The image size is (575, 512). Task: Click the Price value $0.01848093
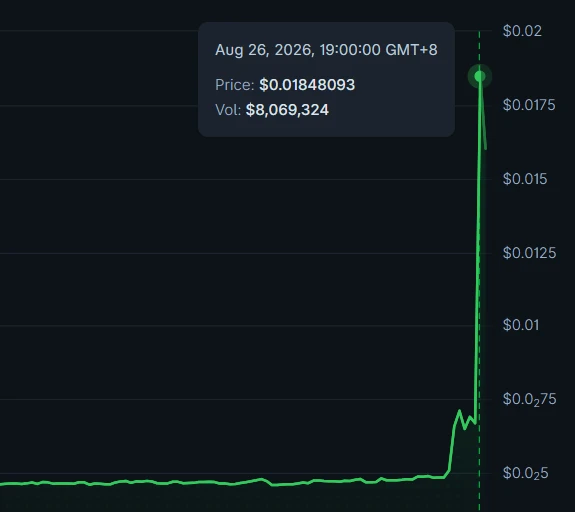click(x=307, y=85)
